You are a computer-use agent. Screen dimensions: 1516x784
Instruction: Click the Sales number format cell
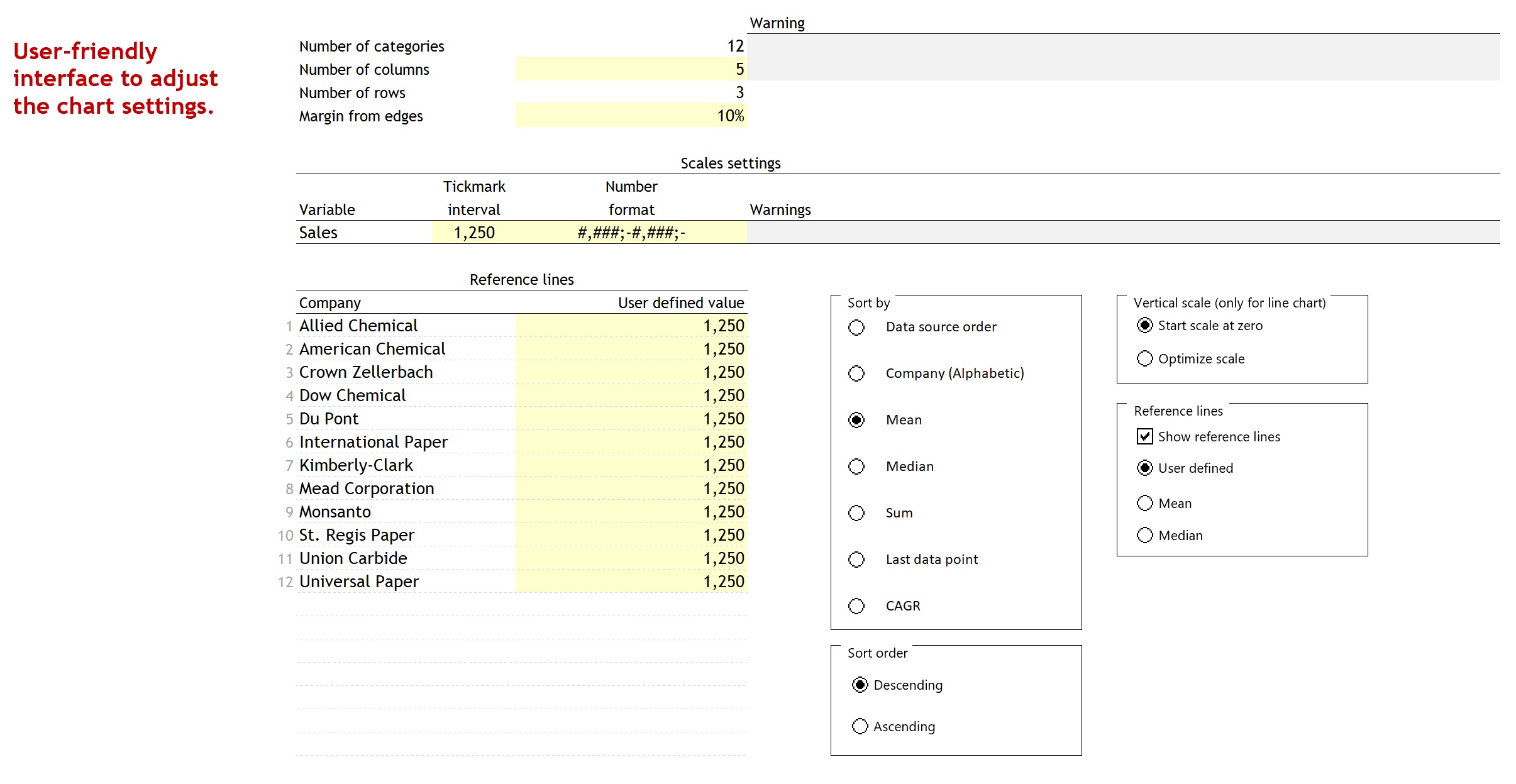(631, 233)
